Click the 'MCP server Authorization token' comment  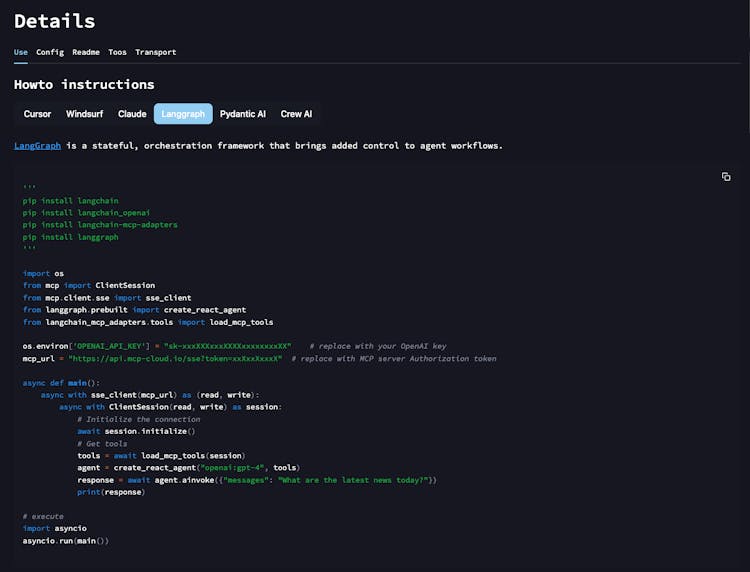[x=394, y=359]
